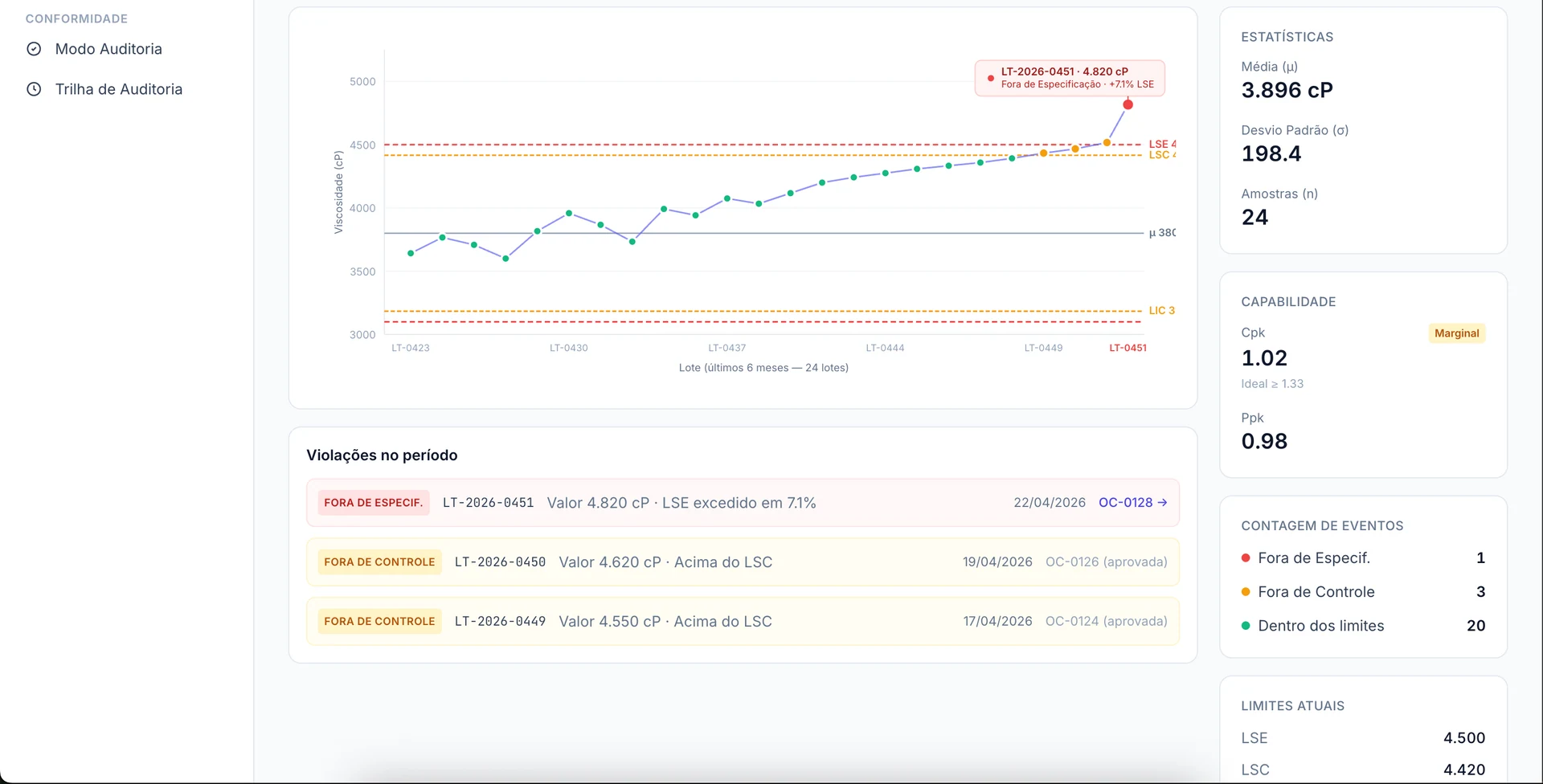Click the green Dentro dos limites dot
1543x784 pixels.
(x=1246, y=626)
